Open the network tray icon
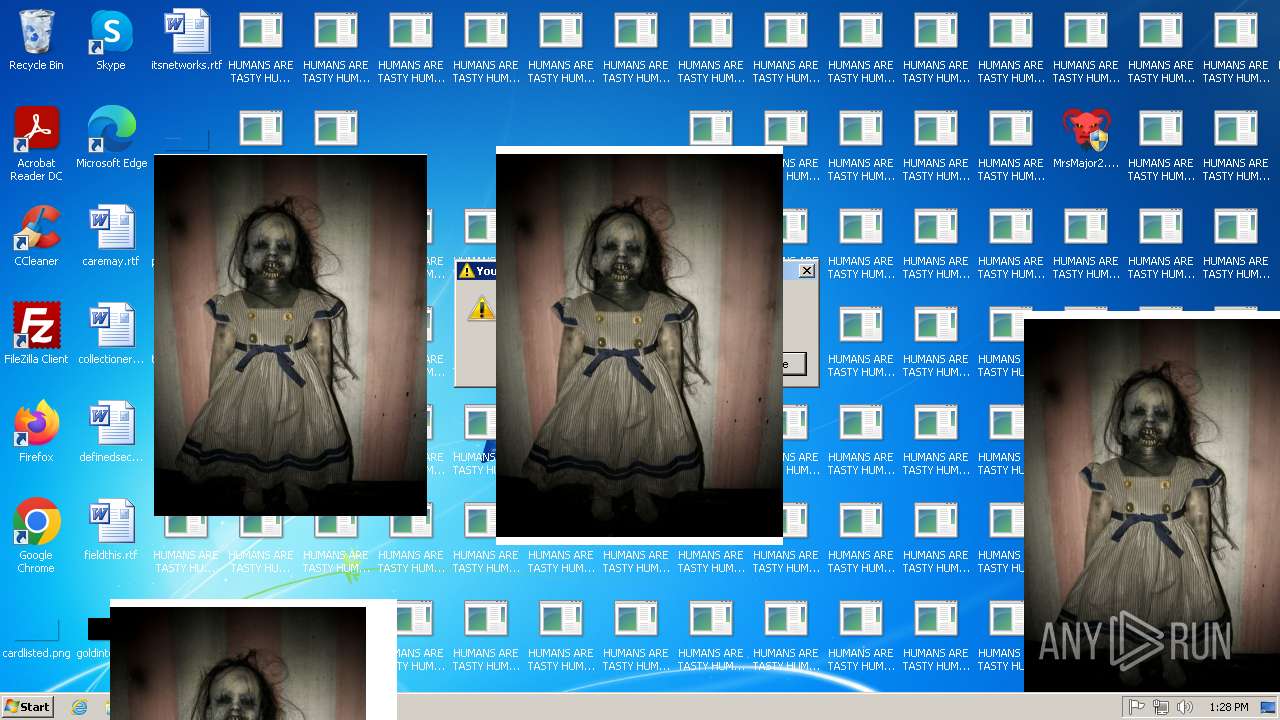The width and height of the screenshot is (1280, 720). [x=1161, y=707]
